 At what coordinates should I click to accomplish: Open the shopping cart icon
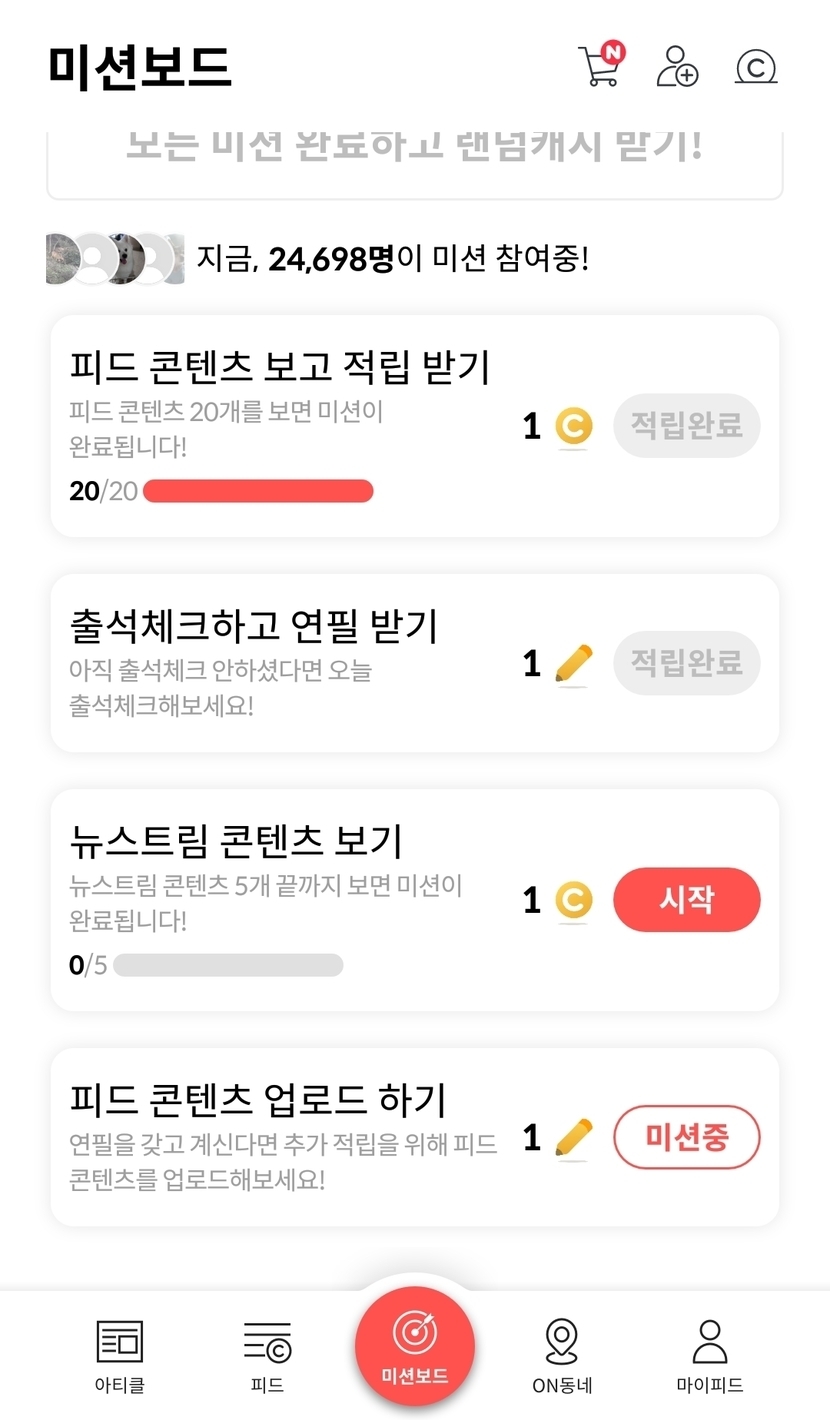pyautogui.click(x=599, y=66)
